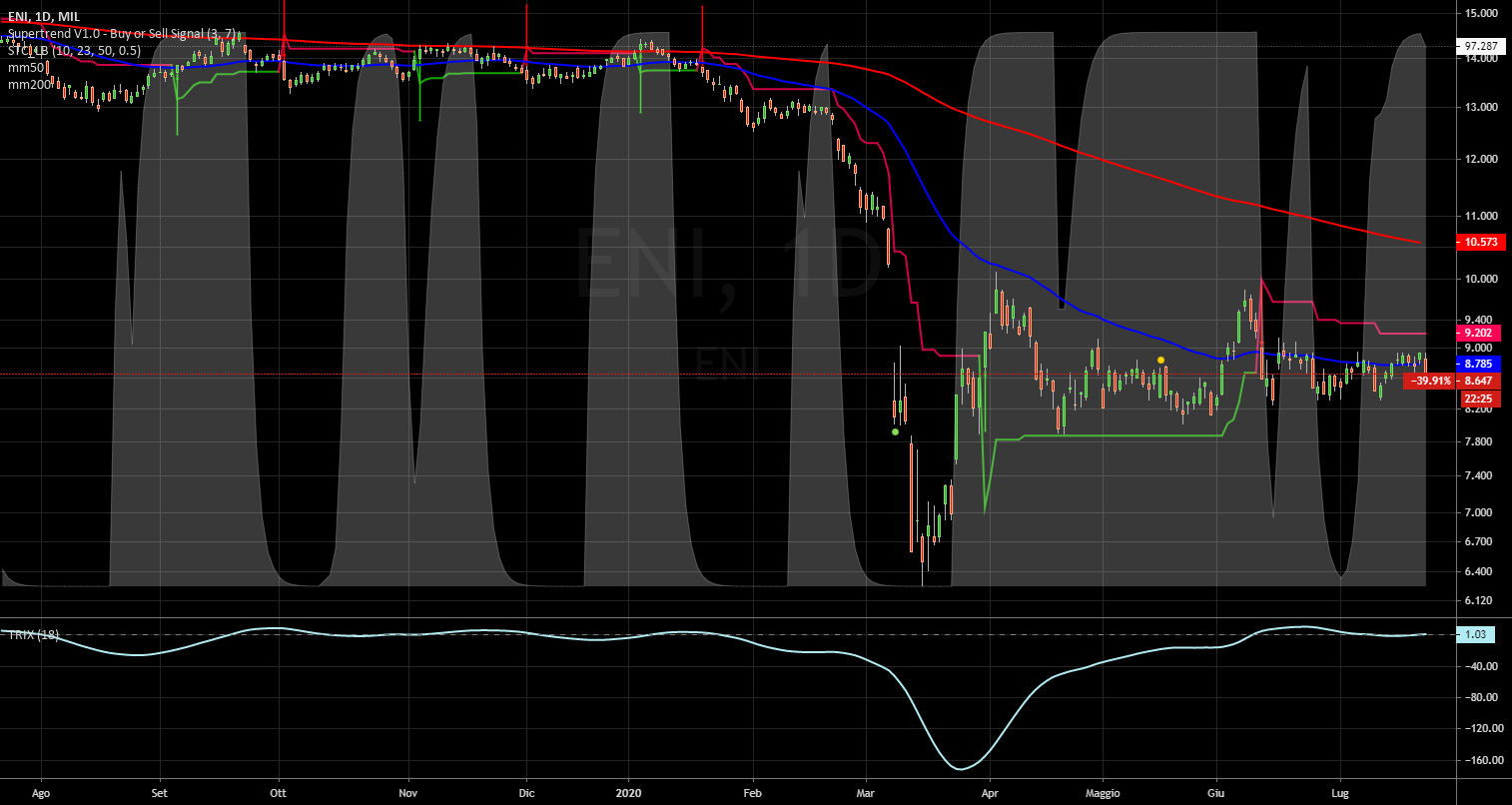Click the mm50 moving average label

pos(25,67)
